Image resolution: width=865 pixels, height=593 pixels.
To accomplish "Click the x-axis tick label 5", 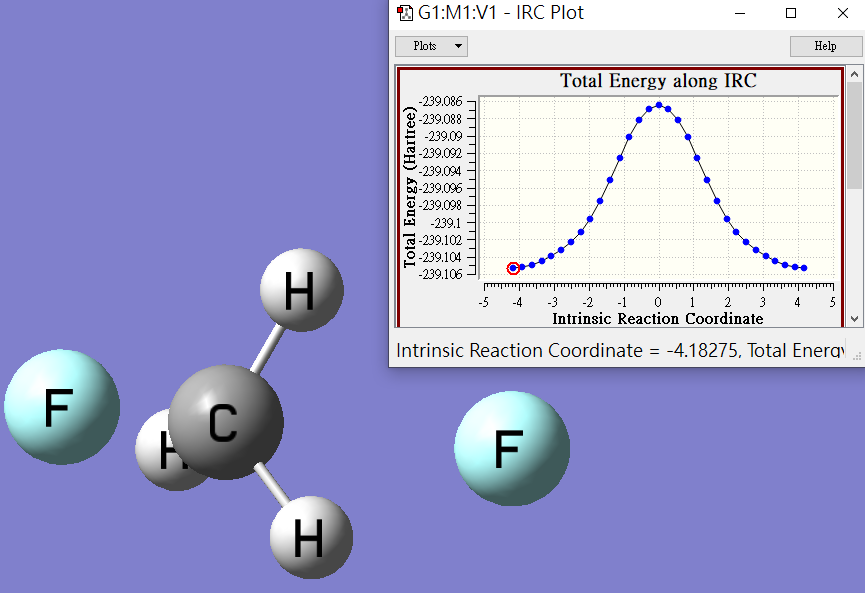I will coord(832,302).
